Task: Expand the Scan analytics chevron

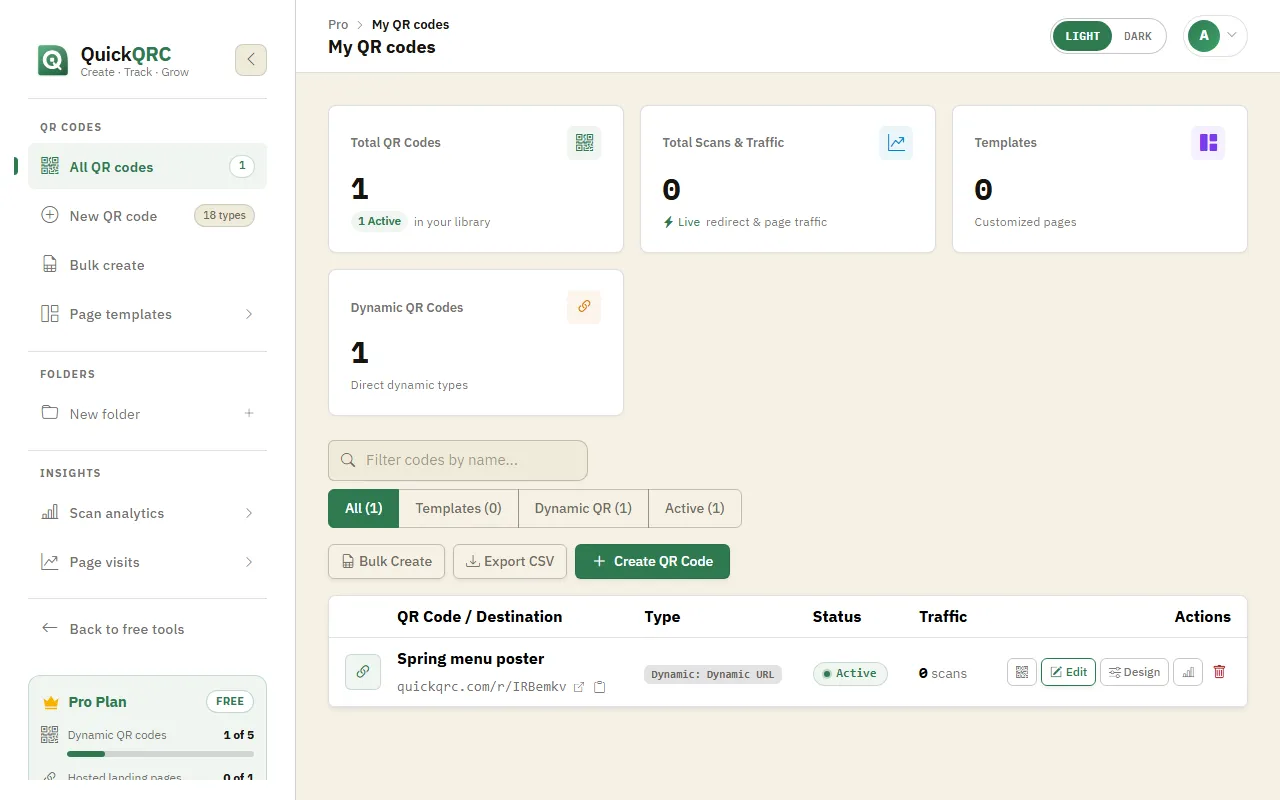Action: point(249,513)
